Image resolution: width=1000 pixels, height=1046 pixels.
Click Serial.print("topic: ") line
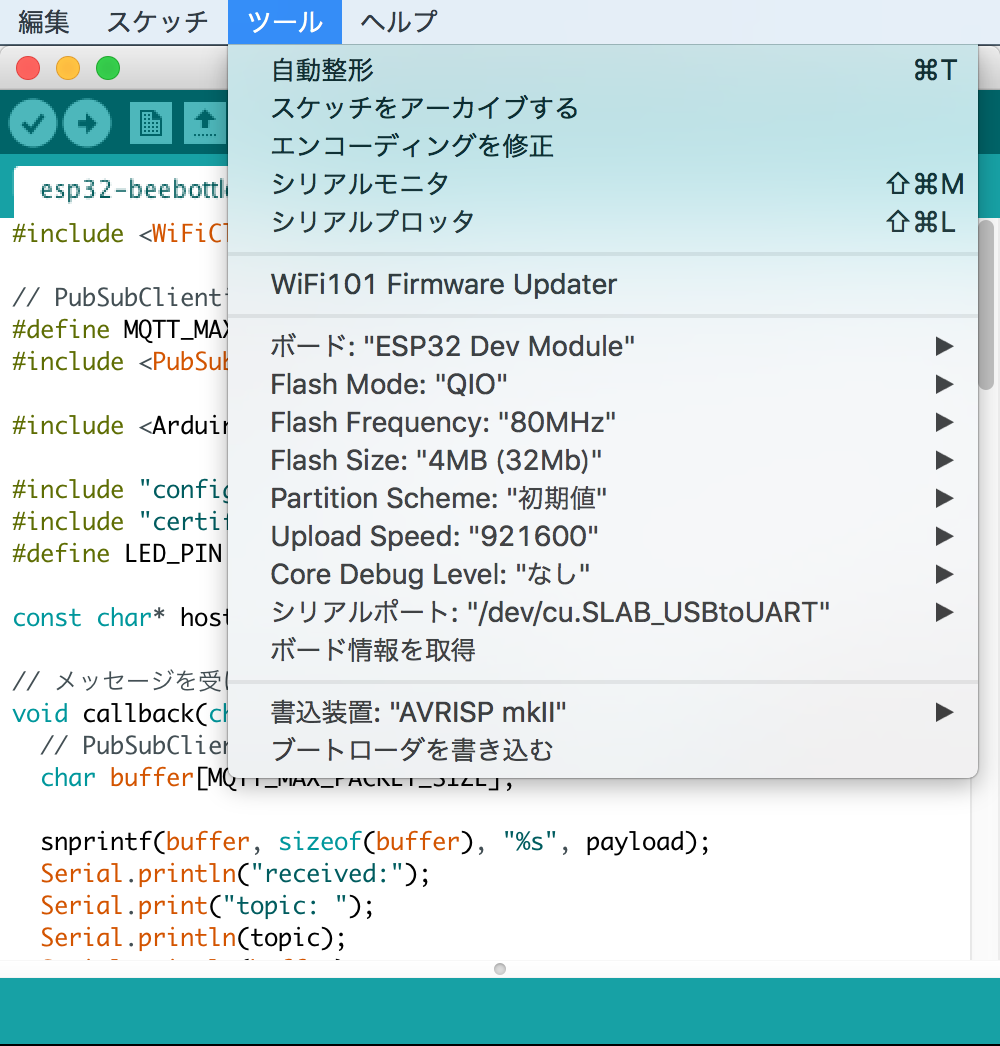point(207,906)
